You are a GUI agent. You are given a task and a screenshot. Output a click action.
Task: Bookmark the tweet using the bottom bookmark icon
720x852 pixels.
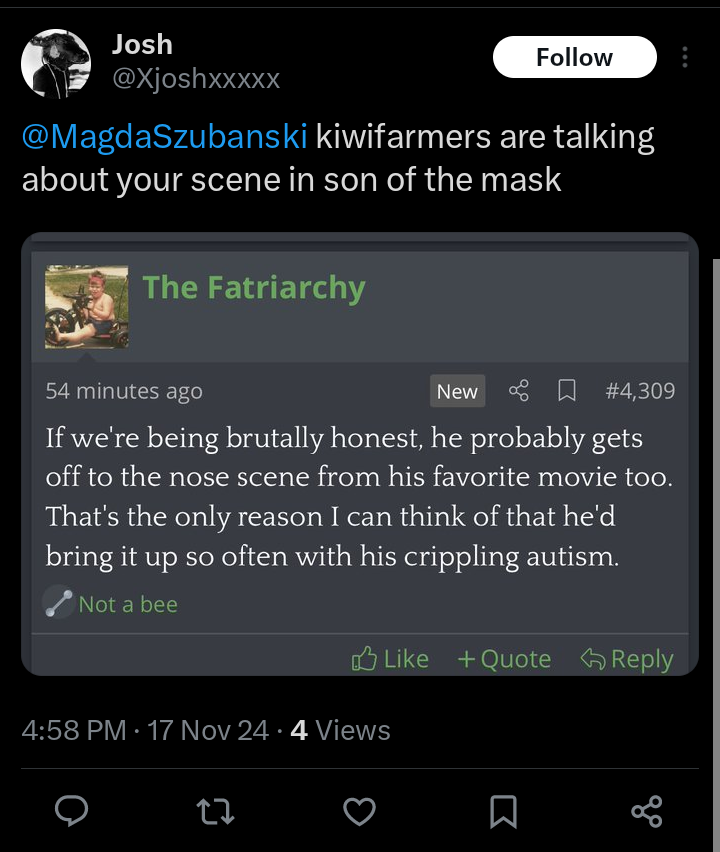tap(503, 811)
